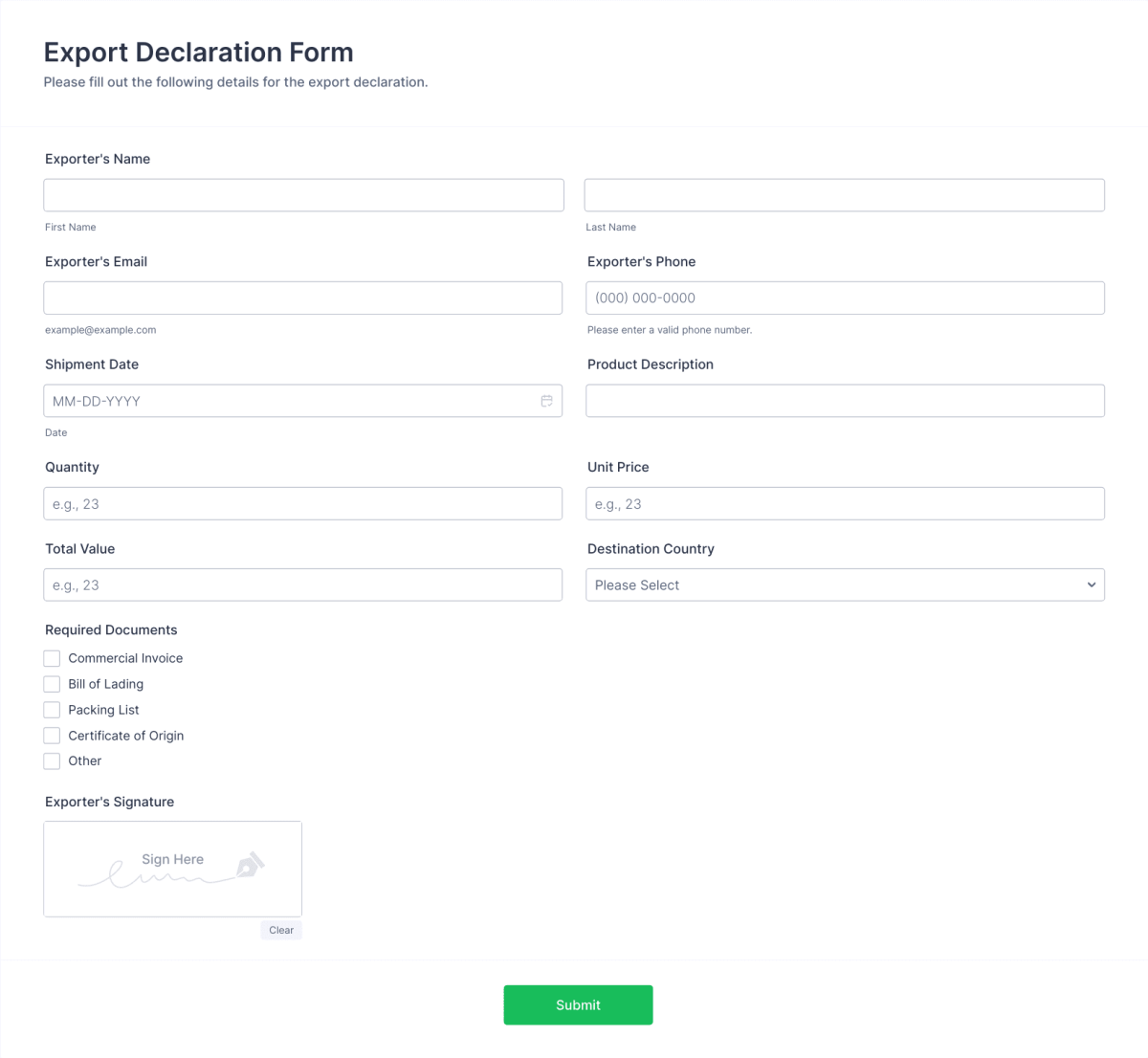
Task: Click the Exporter's Email input field
Action: [303, 298]
